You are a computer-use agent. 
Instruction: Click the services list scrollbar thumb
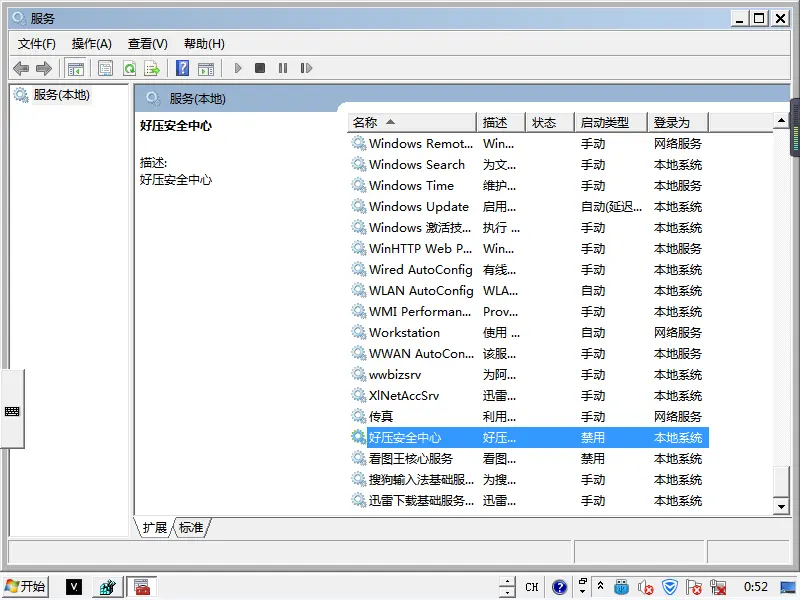(781, 481)
